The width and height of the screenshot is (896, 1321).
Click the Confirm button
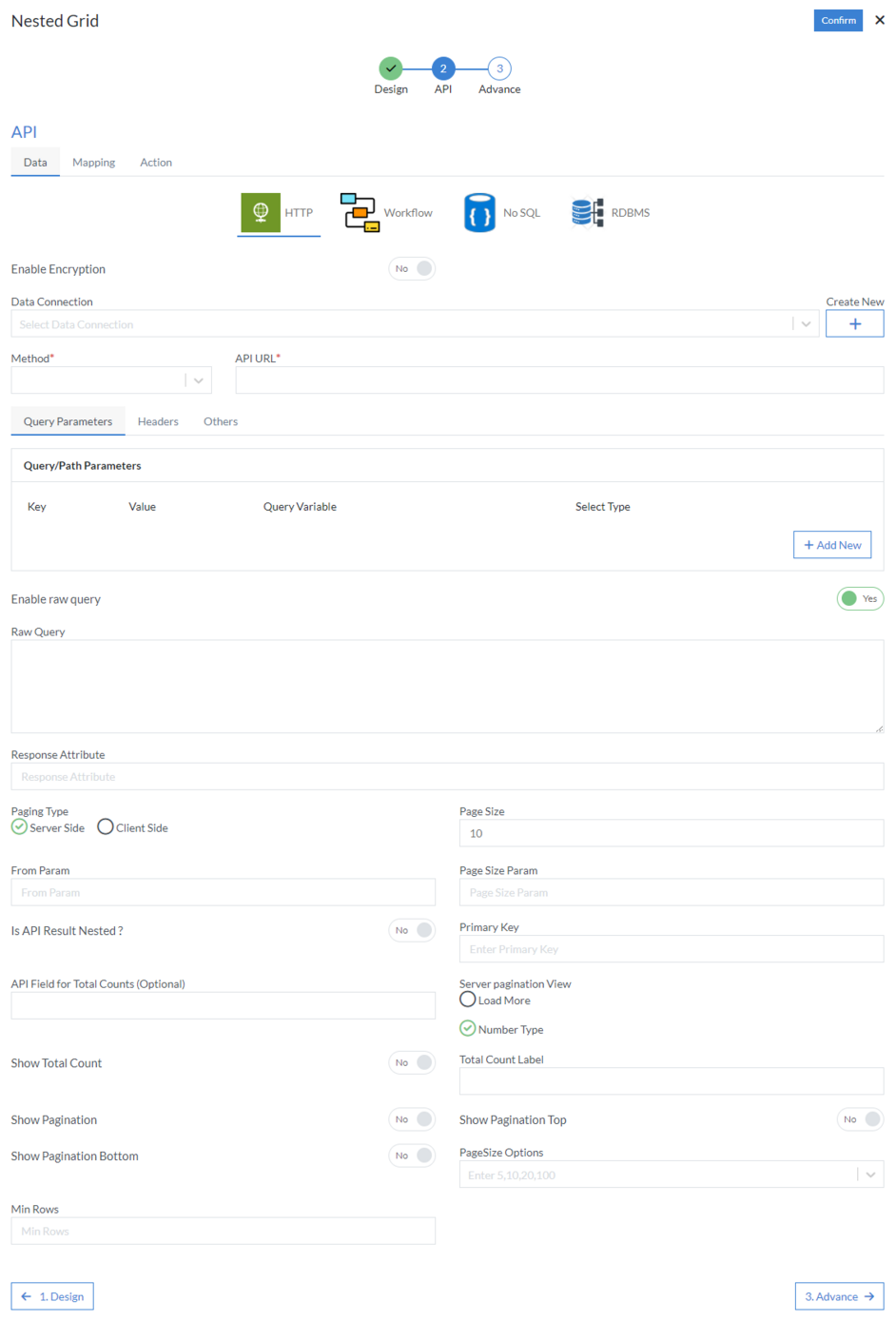coord(838,20)
